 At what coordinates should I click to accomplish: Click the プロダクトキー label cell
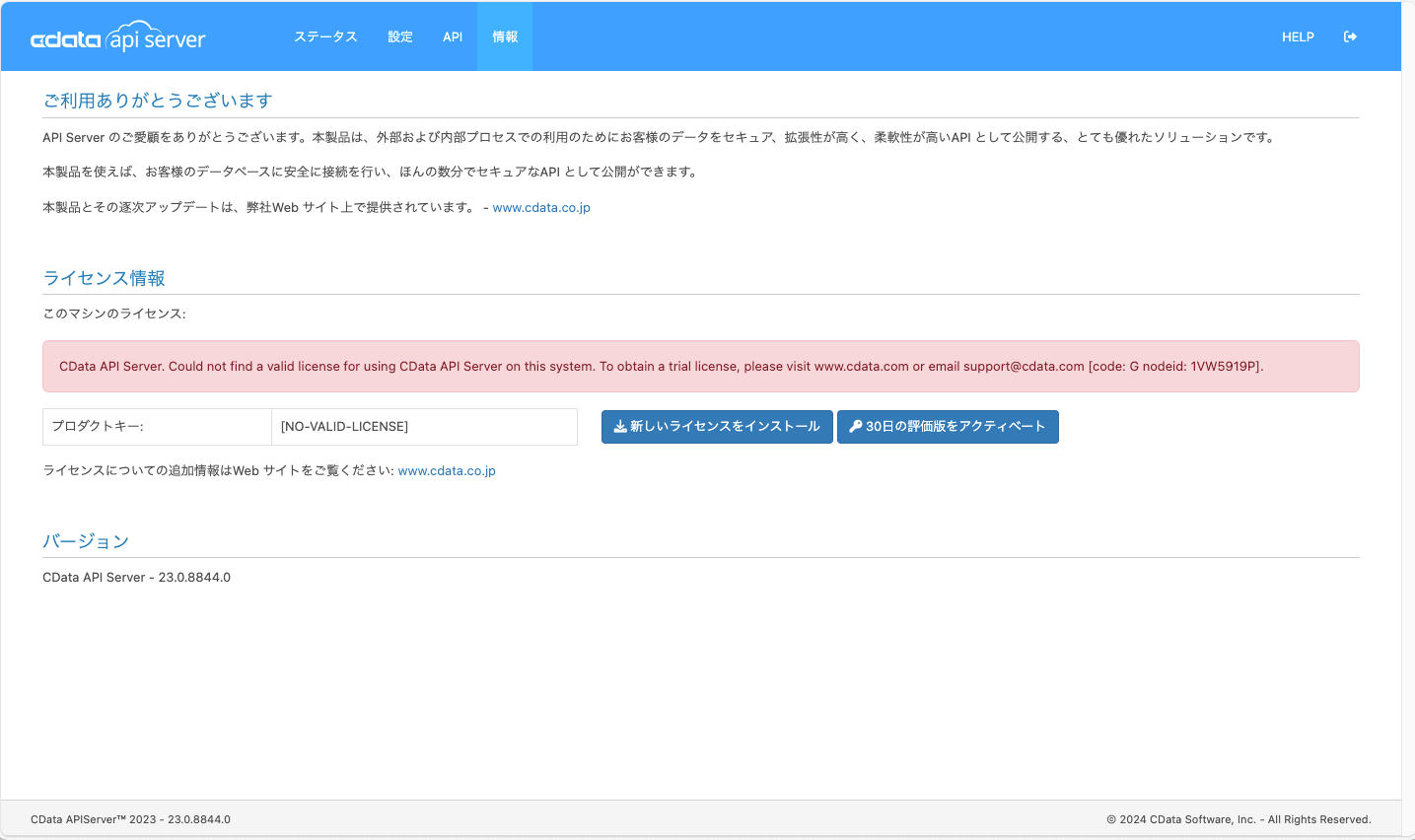[158, 427]
